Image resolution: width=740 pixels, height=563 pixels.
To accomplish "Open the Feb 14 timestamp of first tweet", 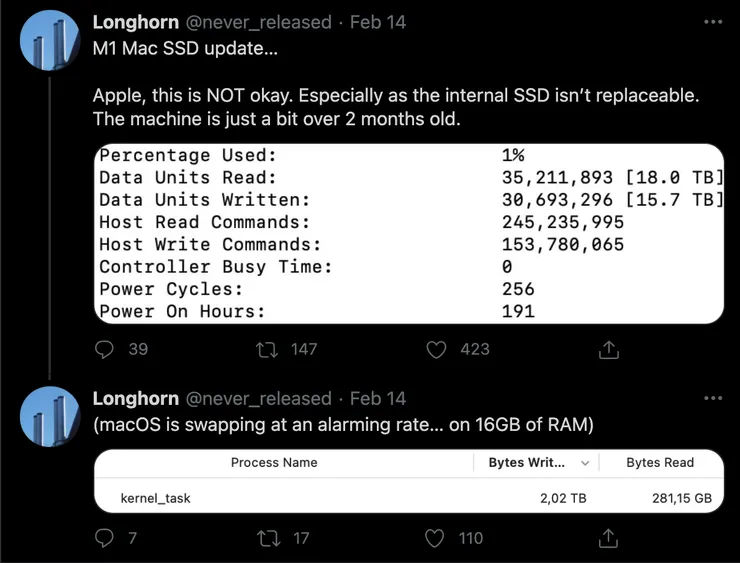I will pos(378,22).
